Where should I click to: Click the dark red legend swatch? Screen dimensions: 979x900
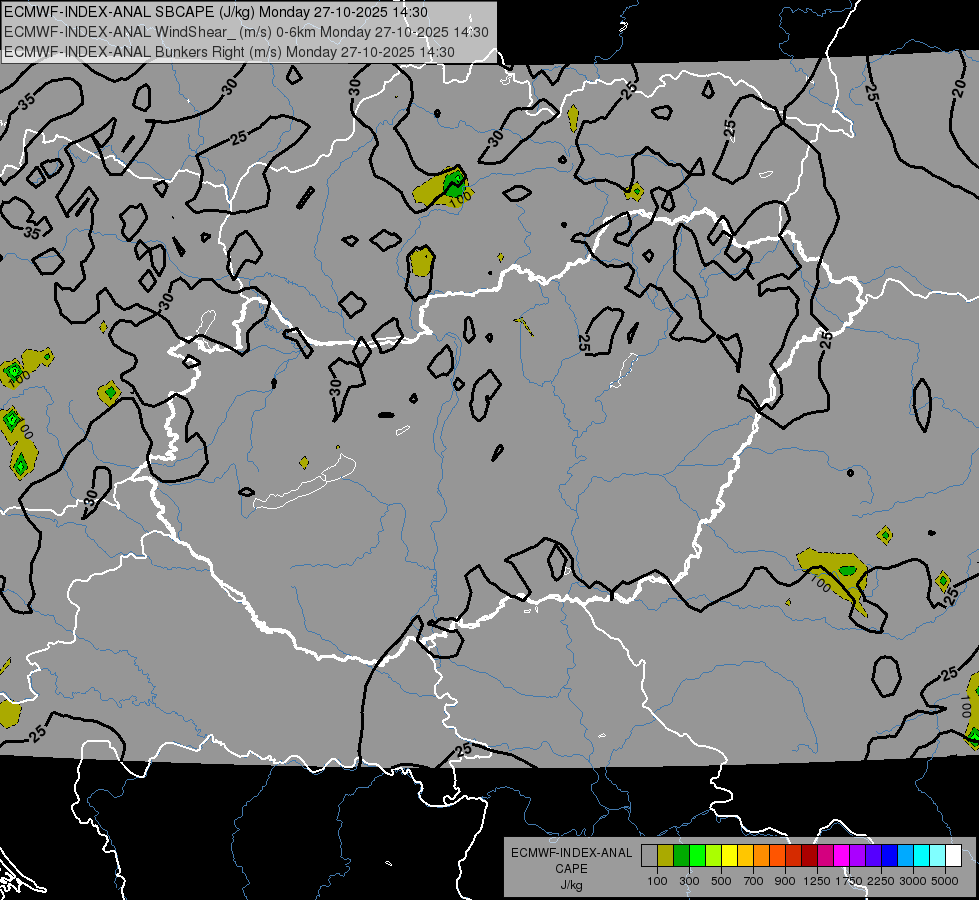click(x=809, y=856)
